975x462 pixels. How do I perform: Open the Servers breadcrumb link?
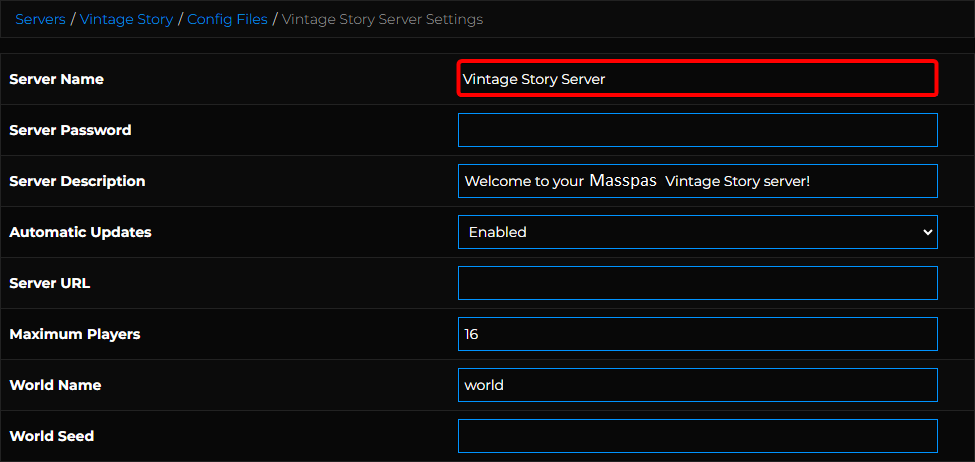pyautogui.click(x=42, y=19)
